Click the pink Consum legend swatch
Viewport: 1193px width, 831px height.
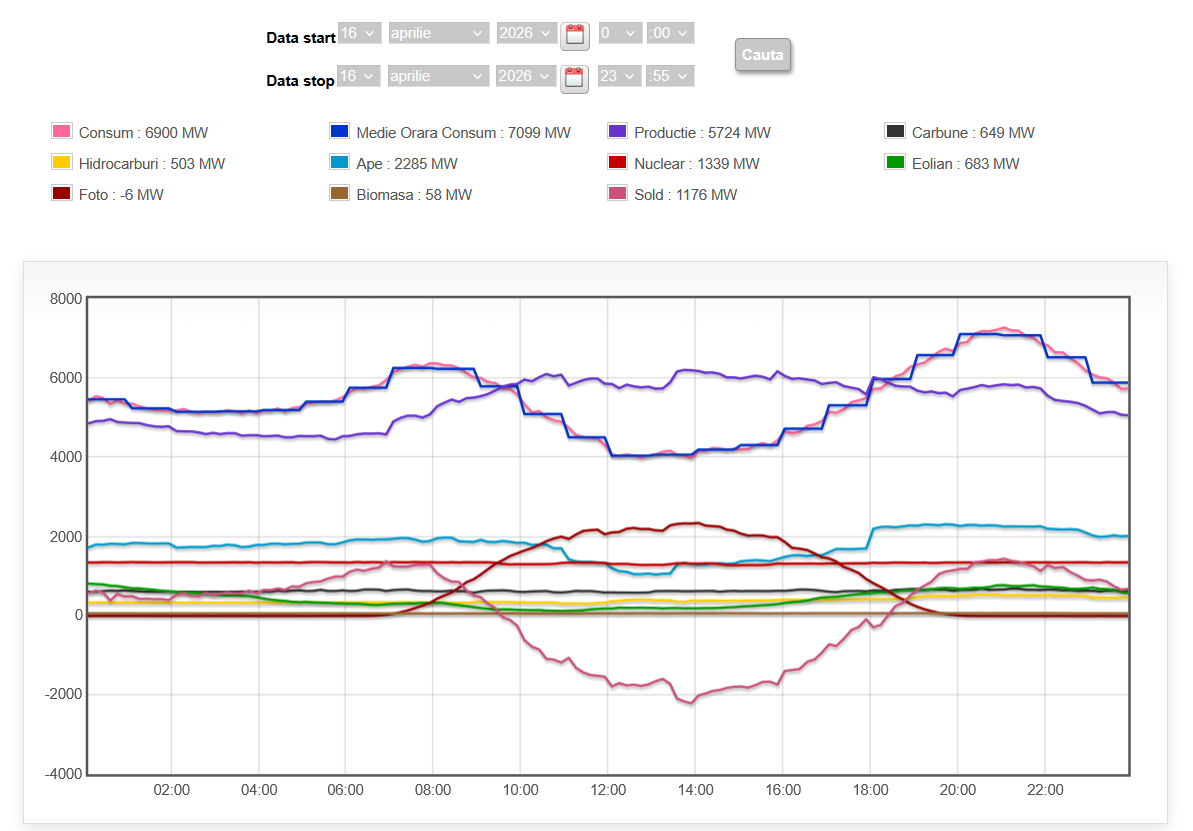[62, 132]
